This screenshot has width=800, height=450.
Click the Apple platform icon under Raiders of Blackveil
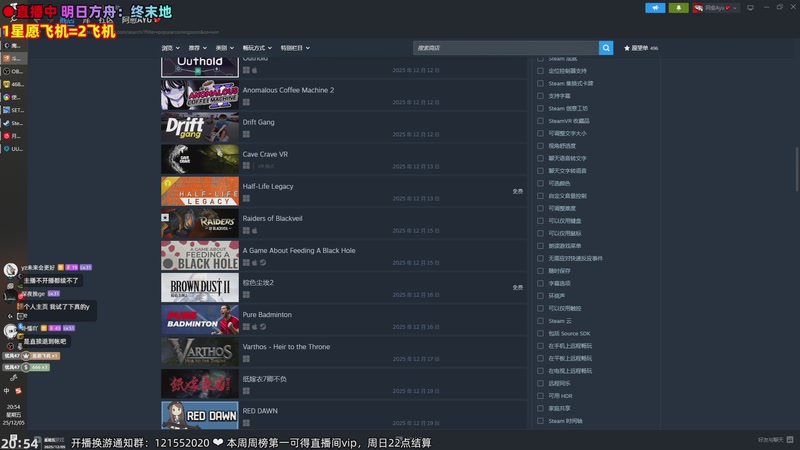[255, 231]
